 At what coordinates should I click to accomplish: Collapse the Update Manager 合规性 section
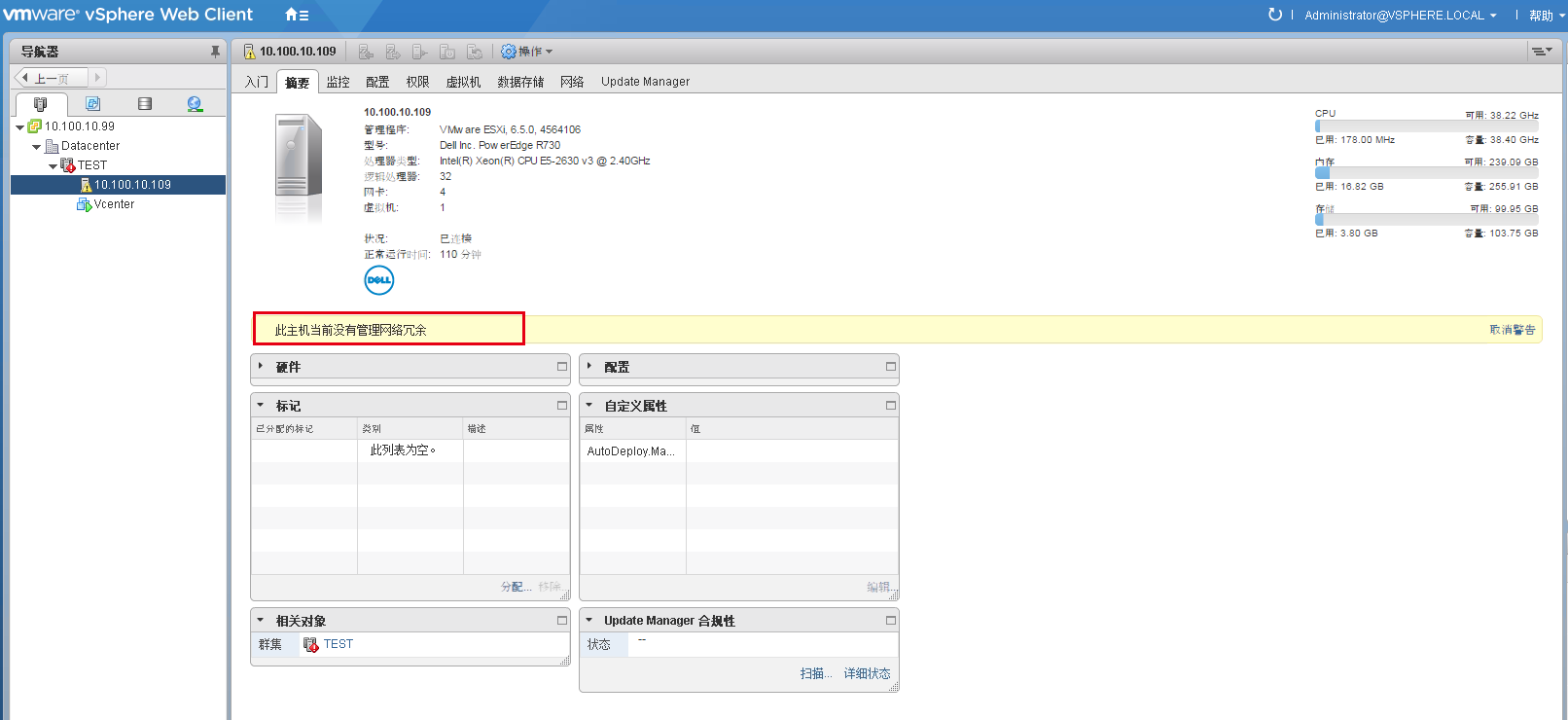(x=589, y=621)
